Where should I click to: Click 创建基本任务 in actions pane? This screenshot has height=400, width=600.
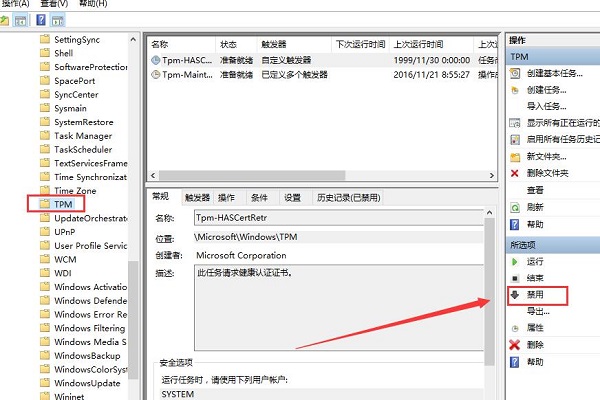555,73
